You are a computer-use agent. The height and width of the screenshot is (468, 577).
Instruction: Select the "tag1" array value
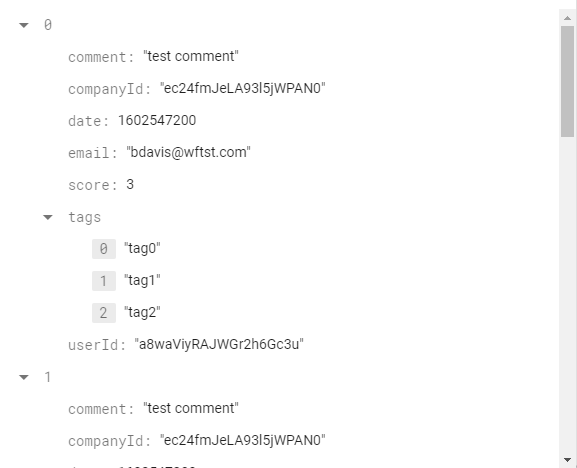coord(142,280)
